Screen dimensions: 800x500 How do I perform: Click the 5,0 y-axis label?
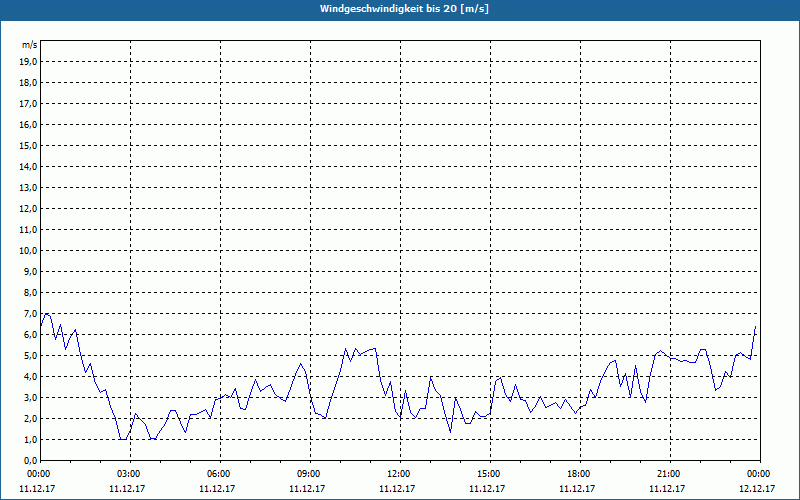pos(30,356)
